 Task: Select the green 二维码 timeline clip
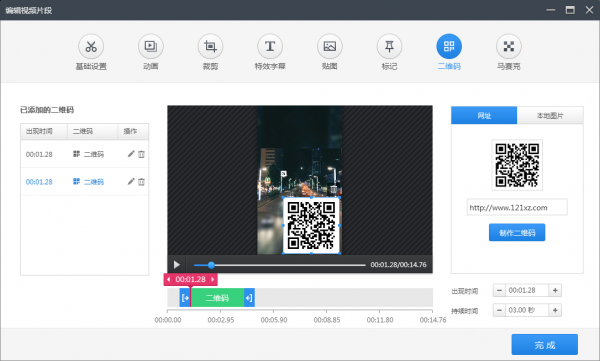click(217, 298)
